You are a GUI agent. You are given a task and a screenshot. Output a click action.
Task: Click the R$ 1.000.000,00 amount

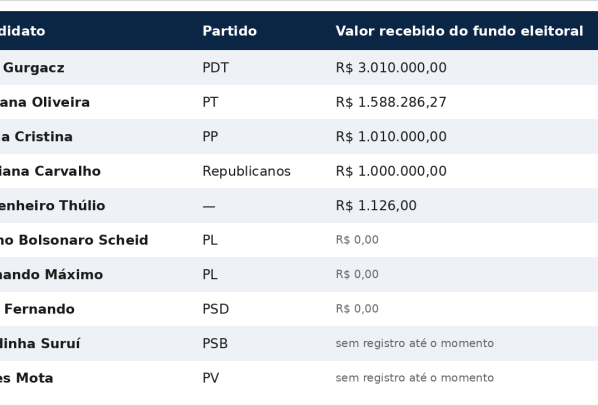pos(391,171)
